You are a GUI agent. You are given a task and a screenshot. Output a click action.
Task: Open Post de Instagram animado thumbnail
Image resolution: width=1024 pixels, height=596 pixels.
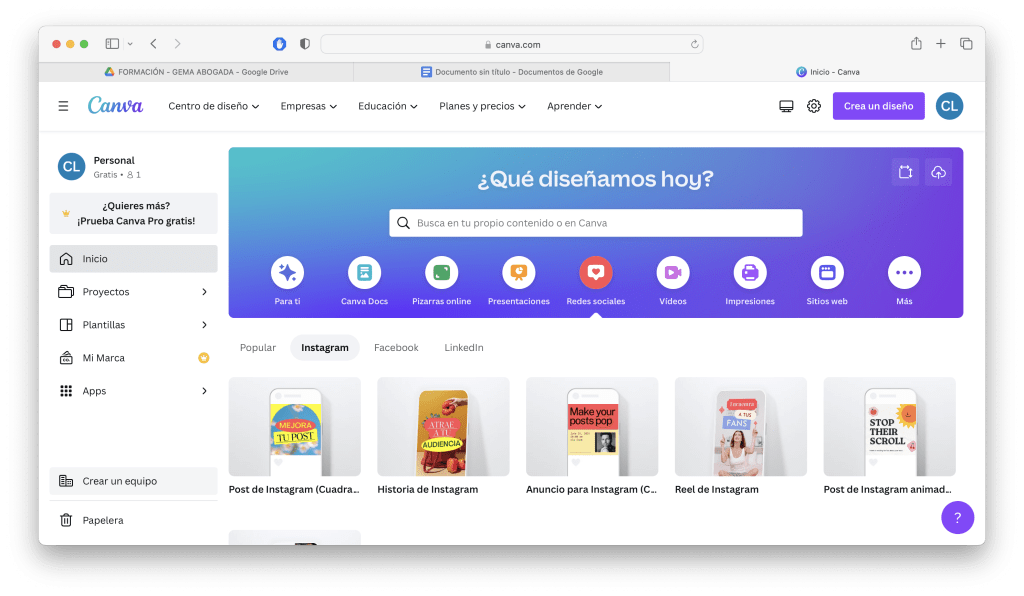[889, 426]
